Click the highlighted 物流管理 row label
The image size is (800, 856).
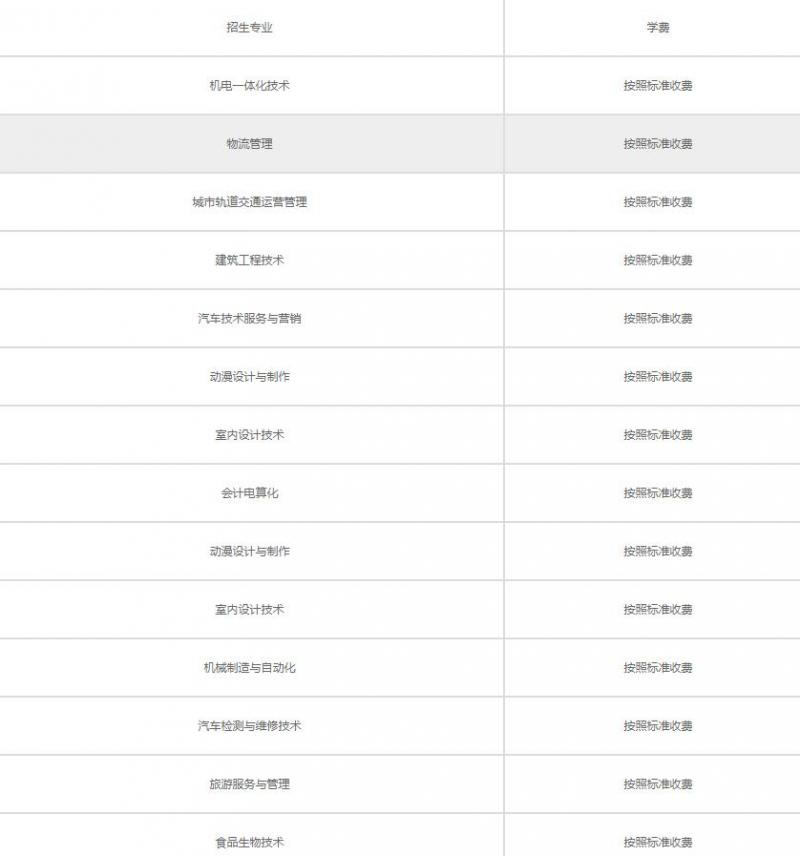coord(249,144)
